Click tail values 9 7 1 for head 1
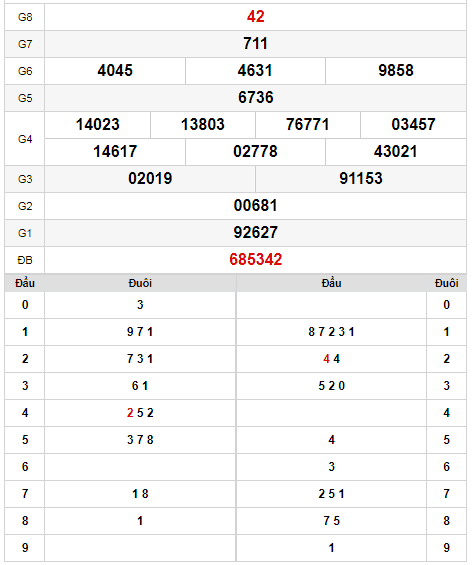The width and height of the screenshot is (472, 565). click(140, 332)
